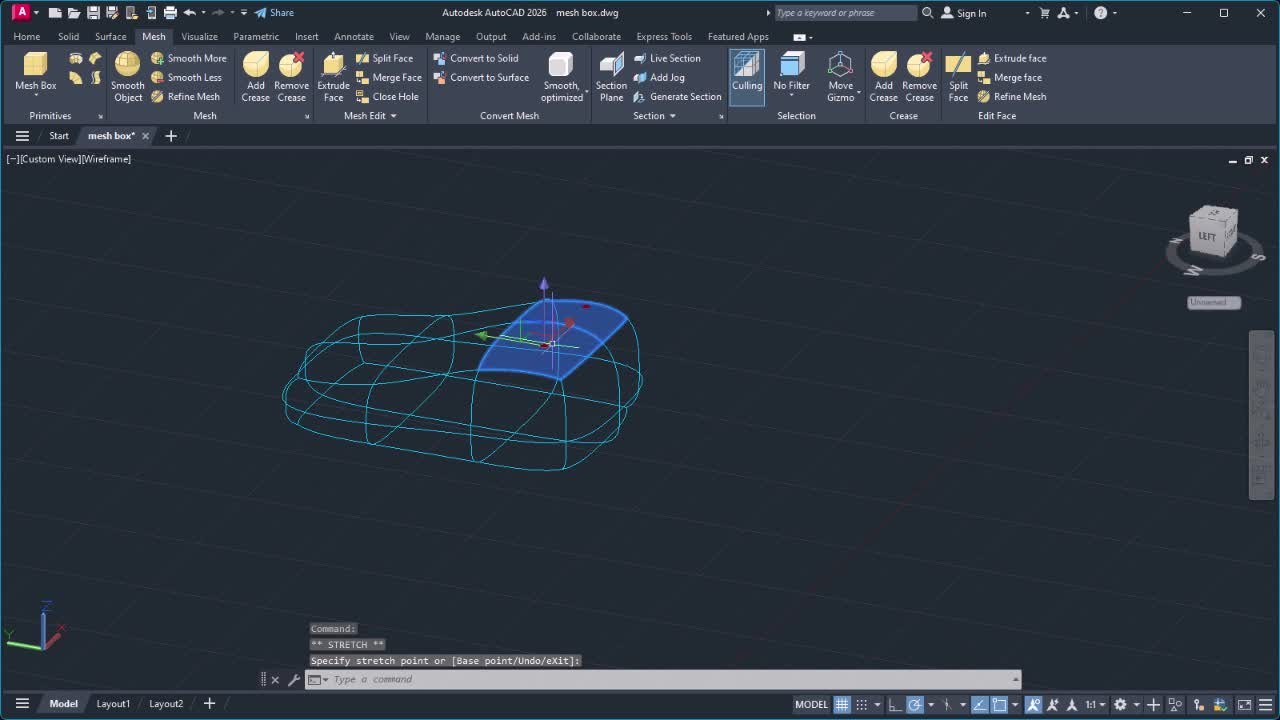Choose Refine Mesh in the Mesh panel
This screenshot has width=1280, height=720.
pyautogui.click(x=186, y=97)
